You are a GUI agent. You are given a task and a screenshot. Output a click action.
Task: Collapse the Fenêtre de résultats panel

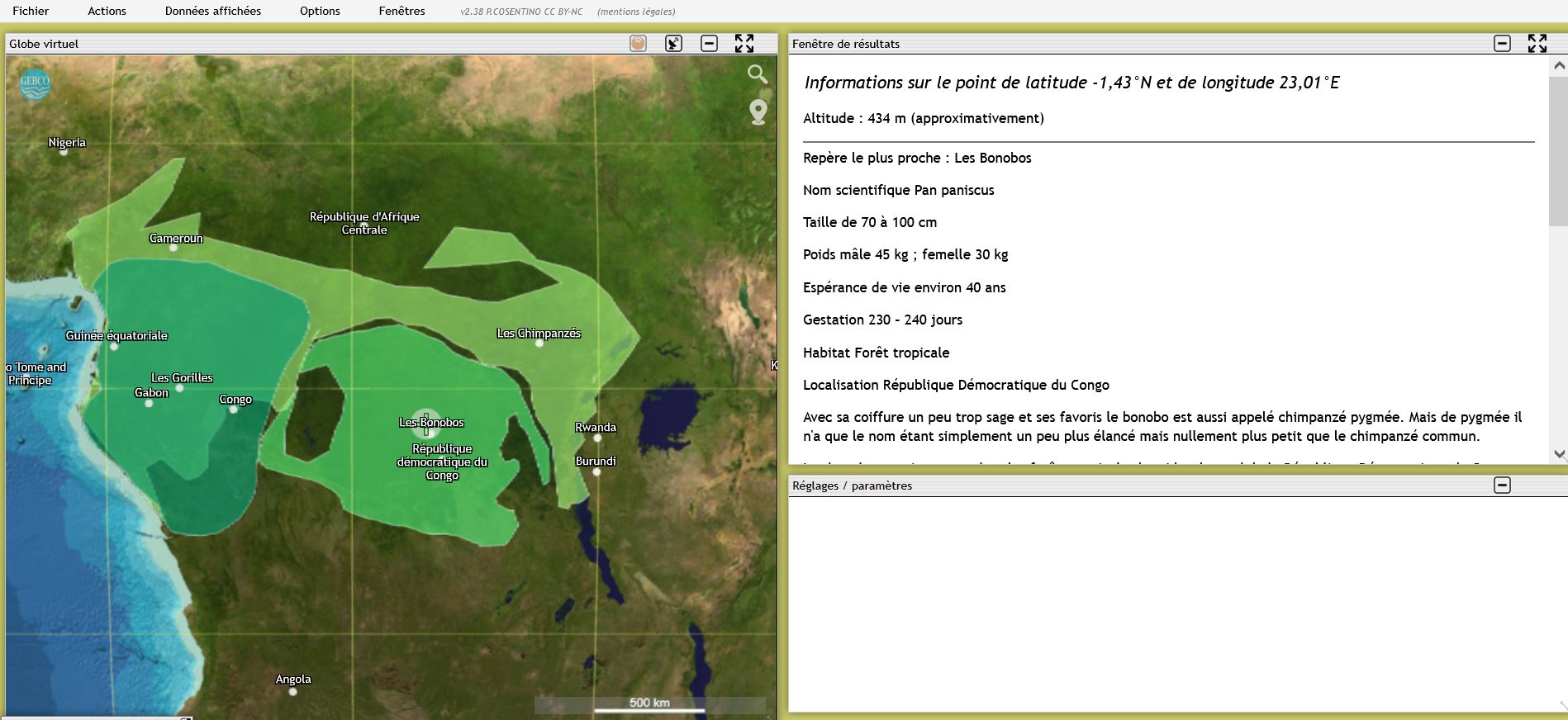1502,44
